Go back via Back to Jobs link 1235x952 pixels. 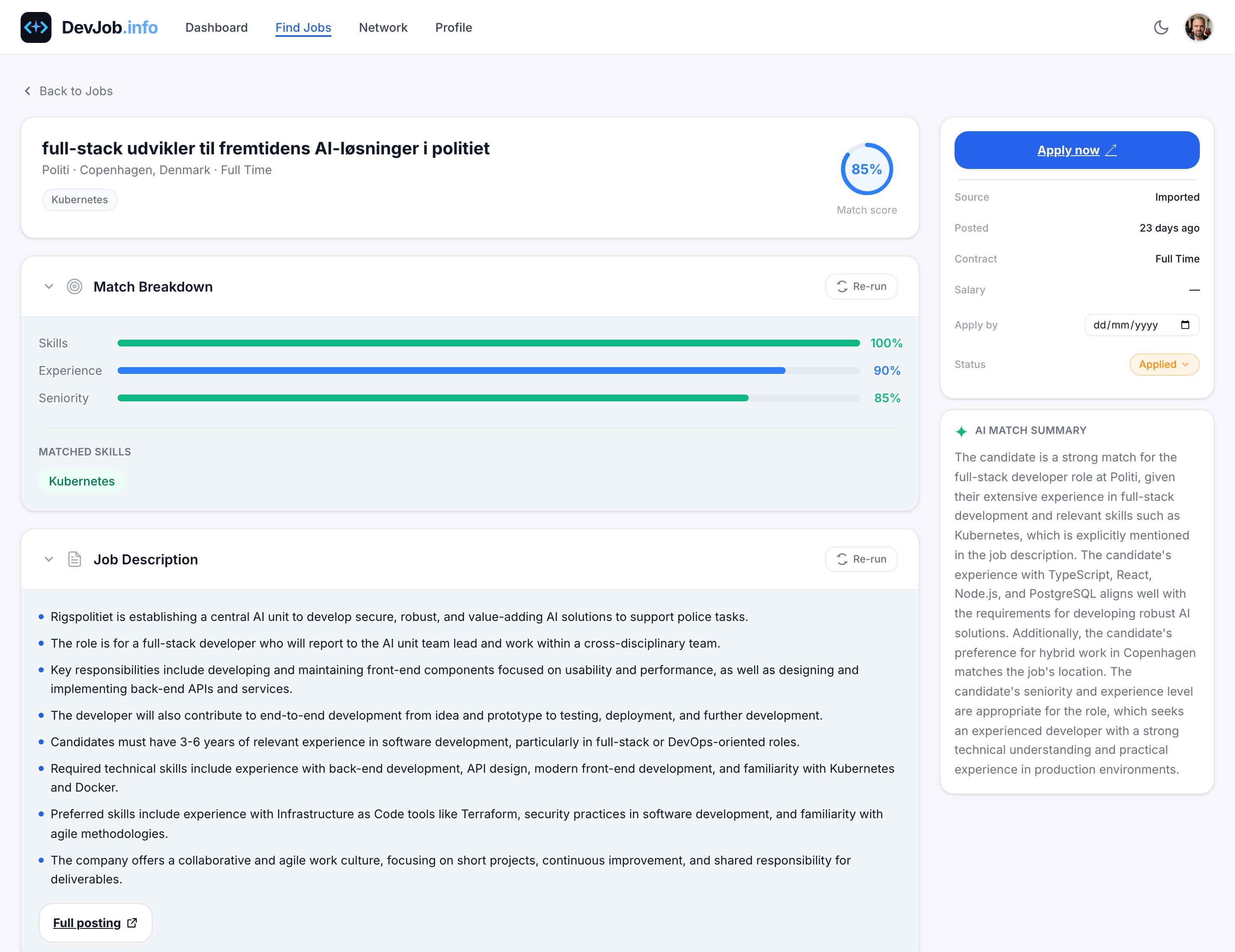tap(69, 91)
